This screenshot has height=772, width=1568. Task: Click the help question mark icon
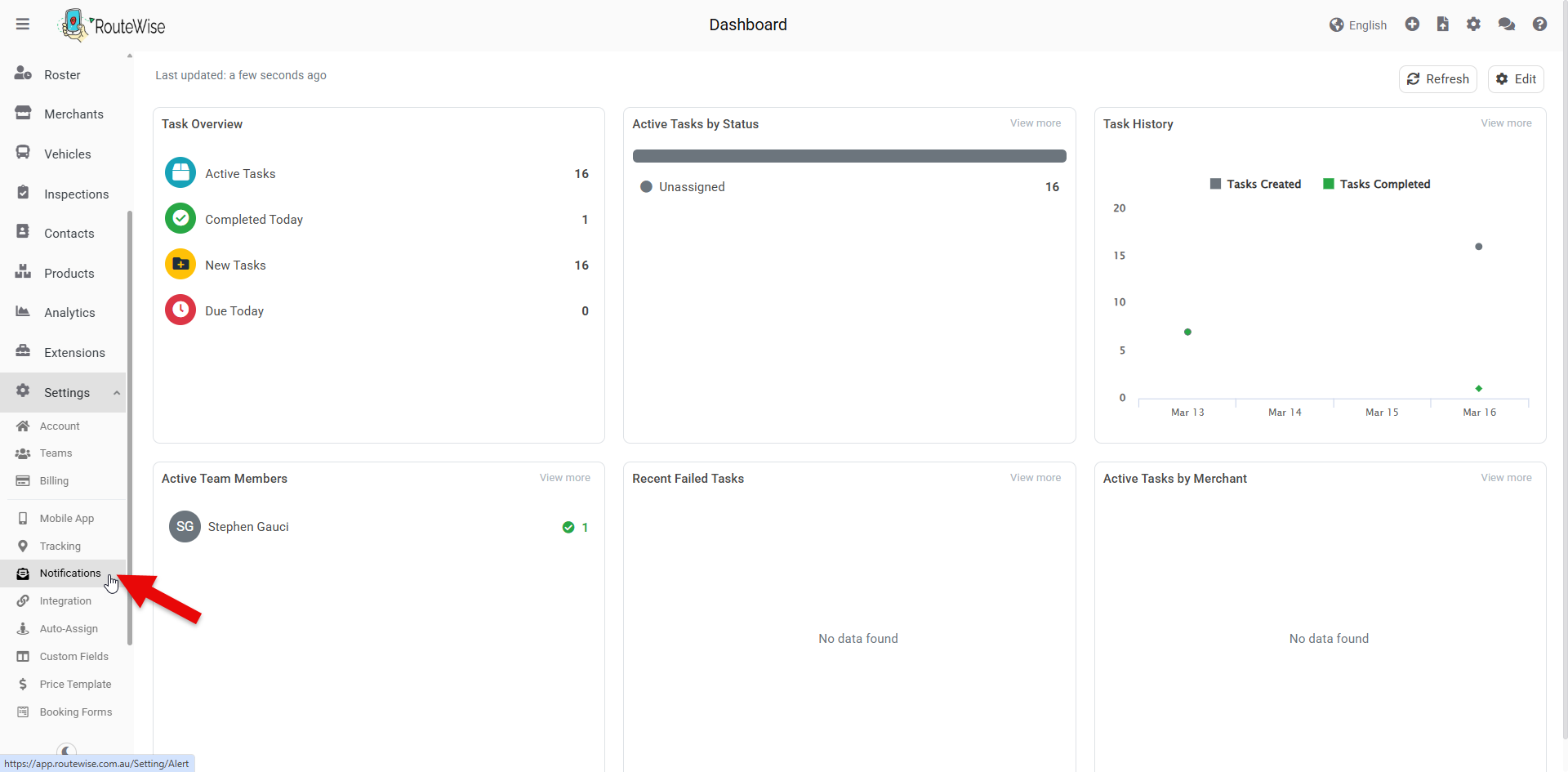pos(1539,25)
